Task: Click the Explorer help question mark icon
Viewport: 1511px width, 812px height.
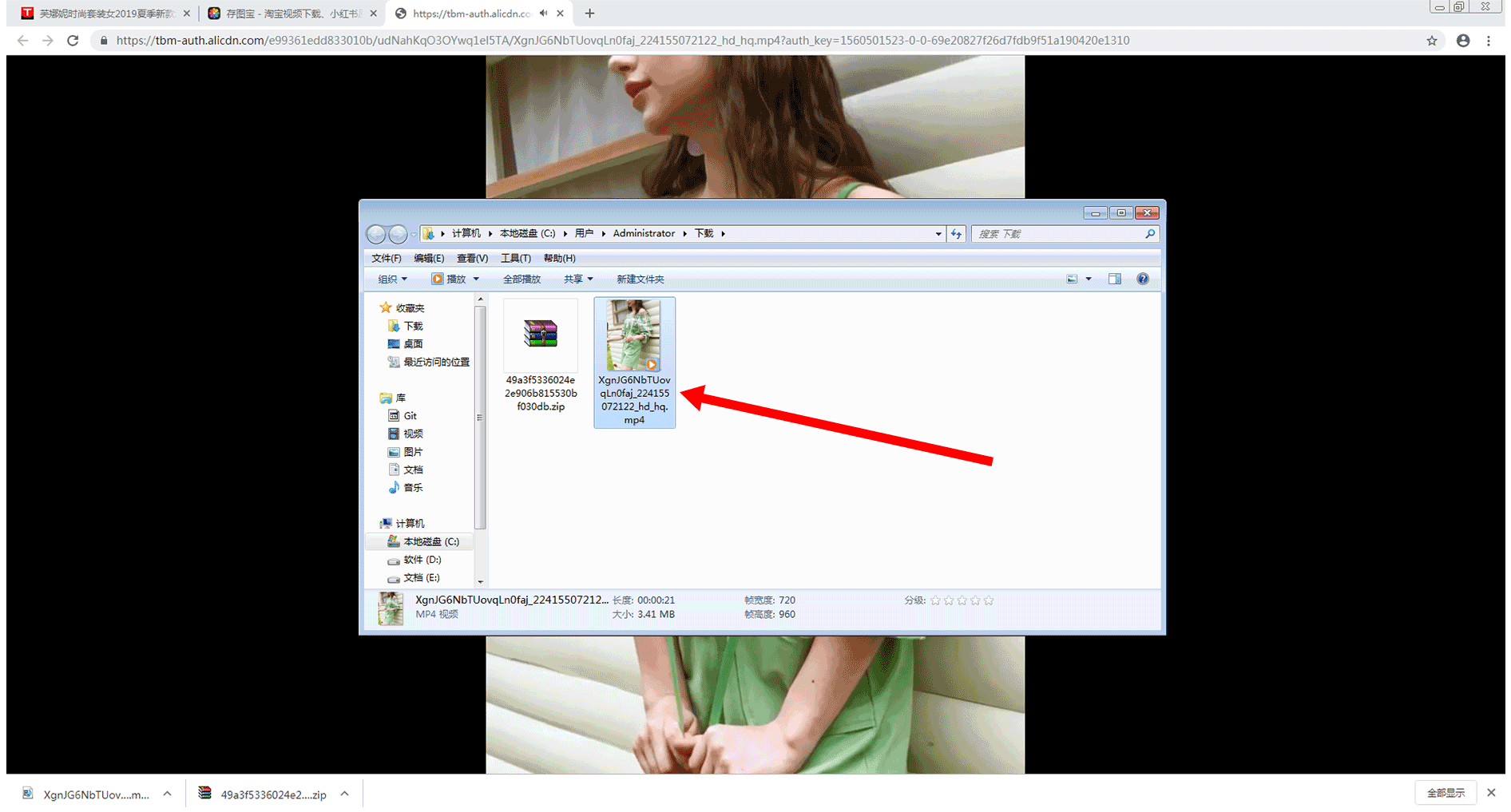Action: (x=1143, y=279)
